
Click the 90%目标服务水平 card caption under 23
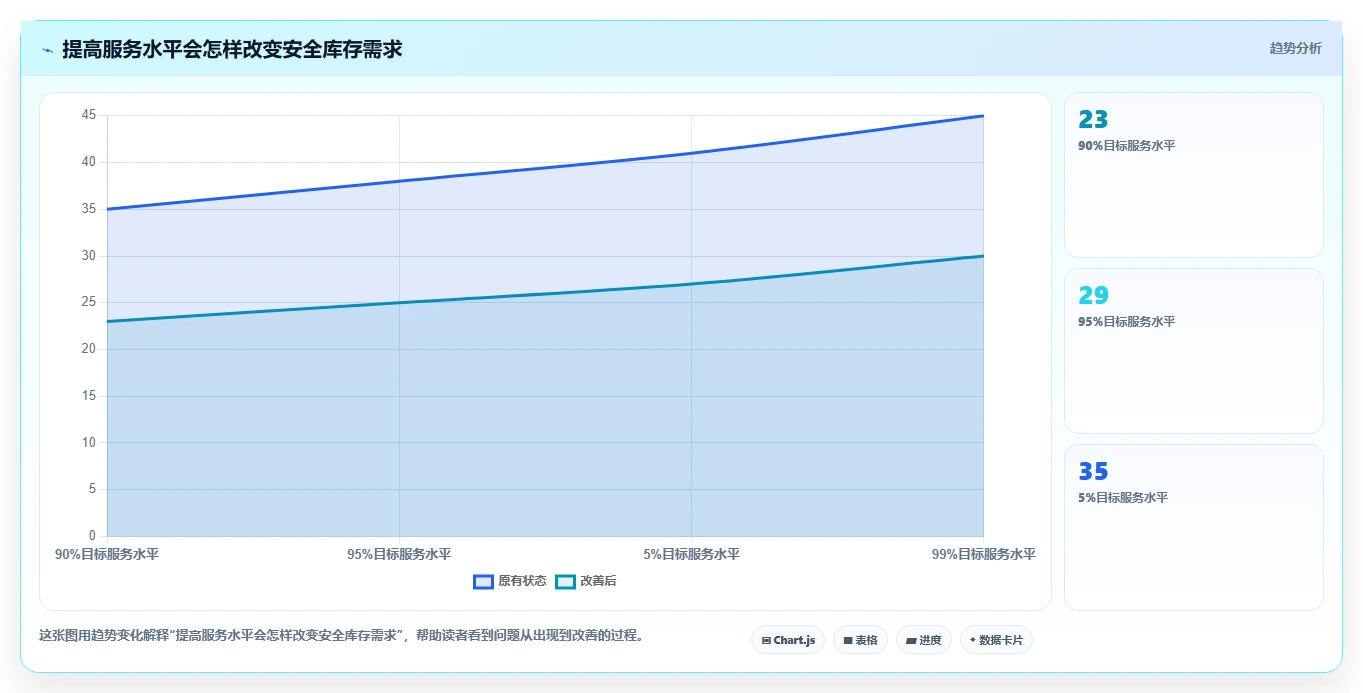[x=1127, y=146]
